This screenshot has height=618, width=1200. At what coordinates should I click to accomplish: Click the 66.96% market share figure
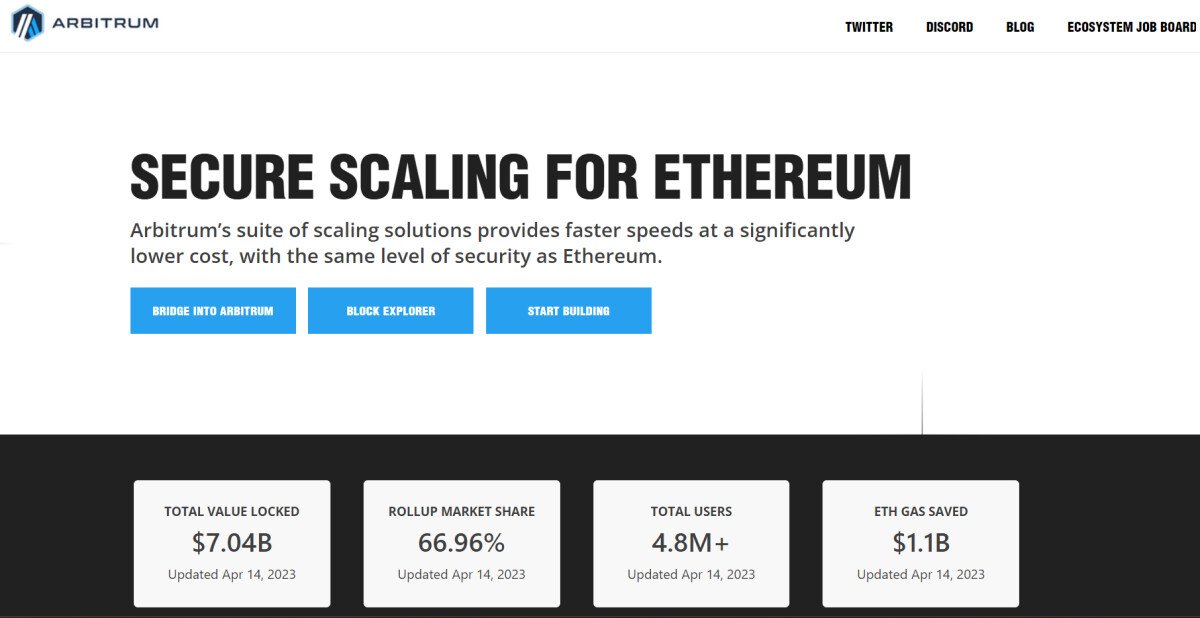click(x=462, y=543)
